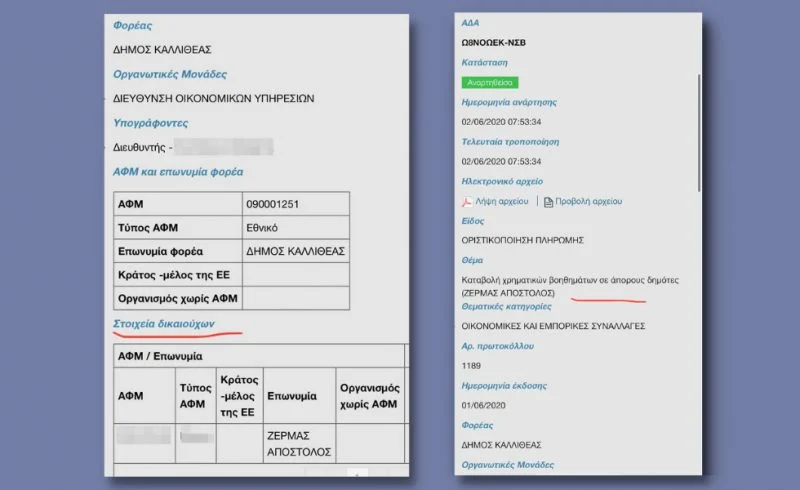Click the document preview icon

pos(548,201)
